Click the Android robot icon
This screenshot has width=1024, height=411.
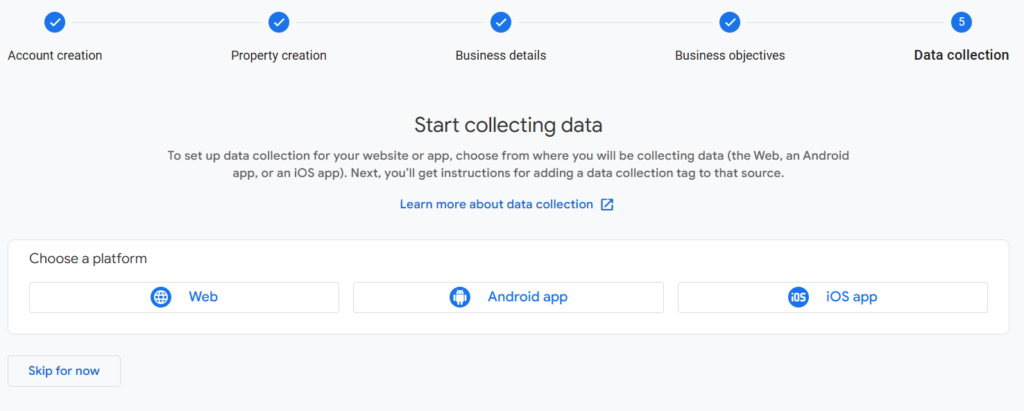(x=460, y=297)
